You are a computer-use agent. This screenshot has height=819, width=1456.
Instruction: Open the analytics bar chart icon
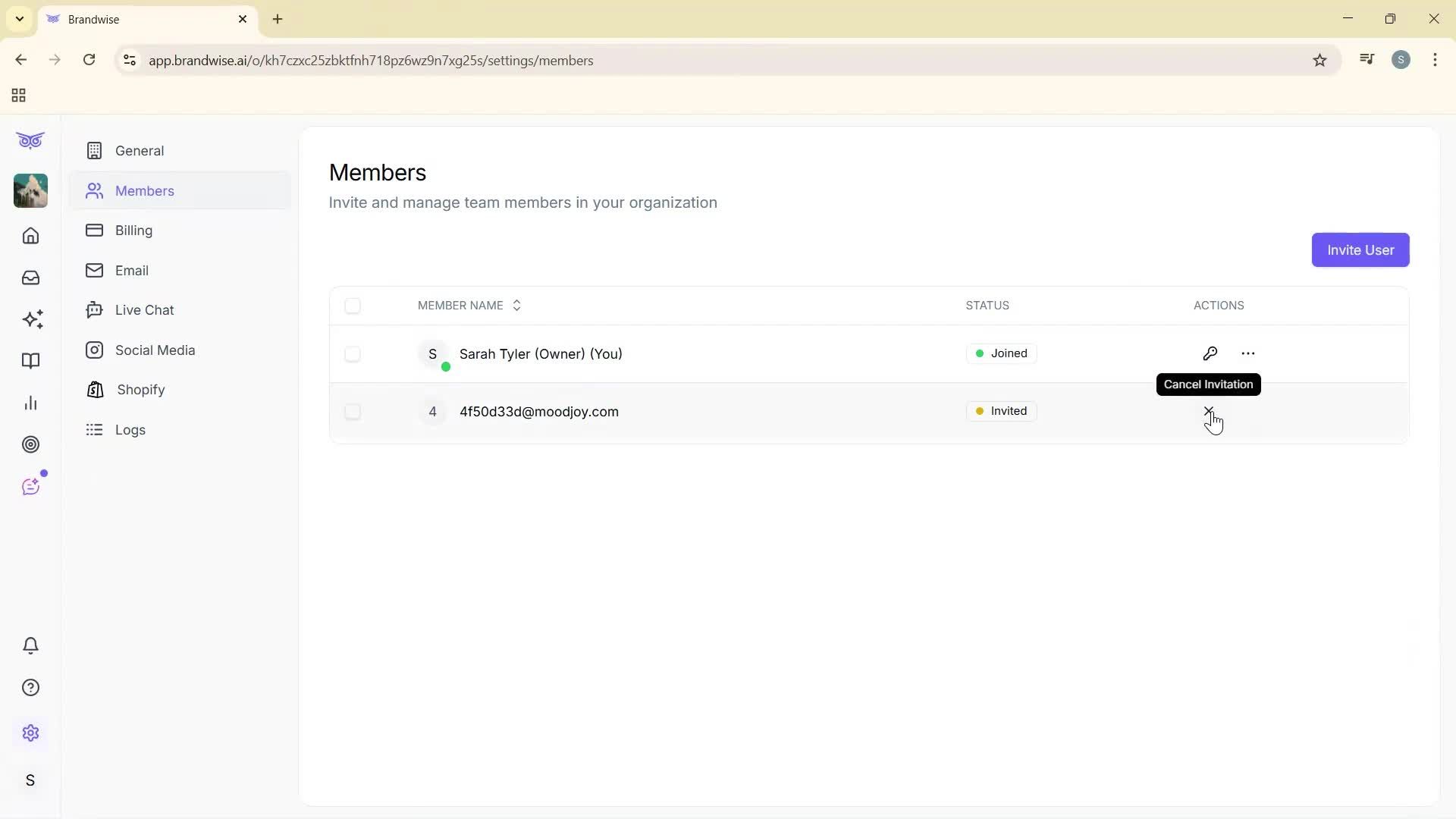tap(30, 403)
